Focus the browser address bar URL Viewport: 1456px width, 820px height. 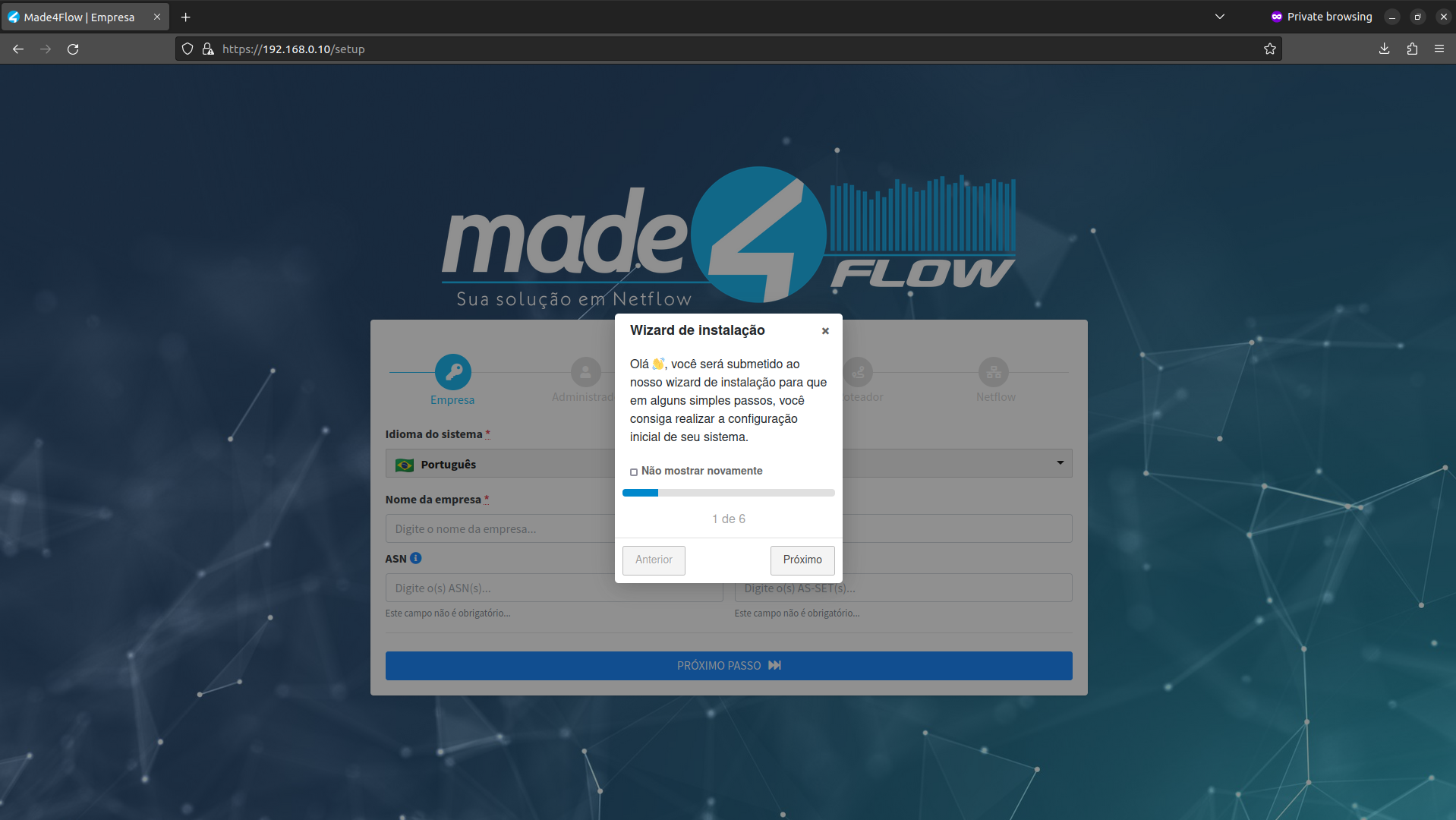click(x=293, y=49)
